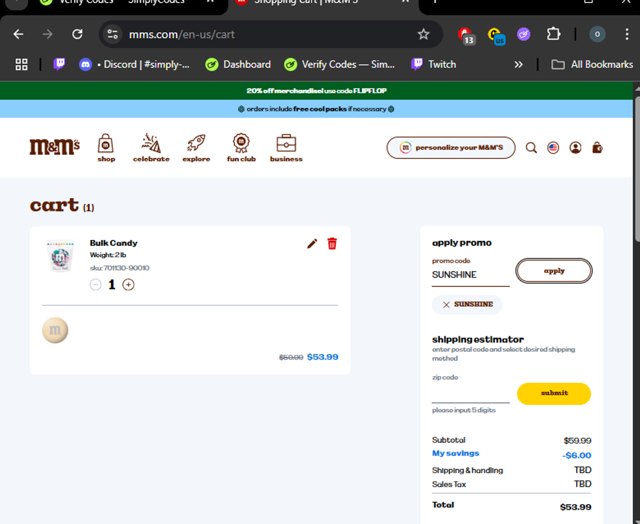Open site information icon in address bar
Image resolution: width=640 pixels, height=524 pixels.
(x=112, y=34)
